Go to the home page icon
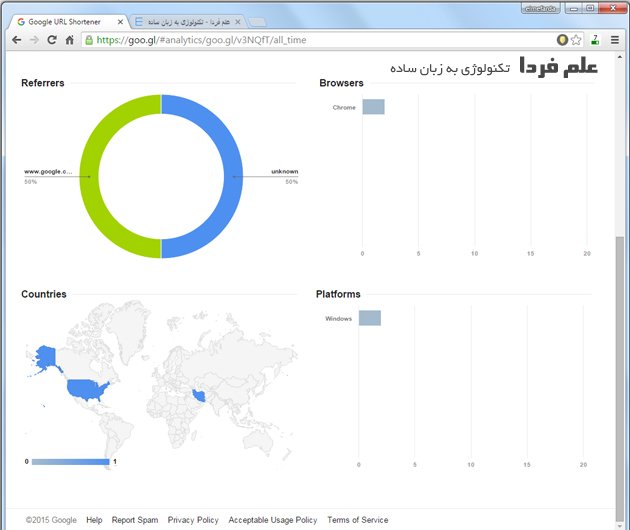 coord(69,40)
